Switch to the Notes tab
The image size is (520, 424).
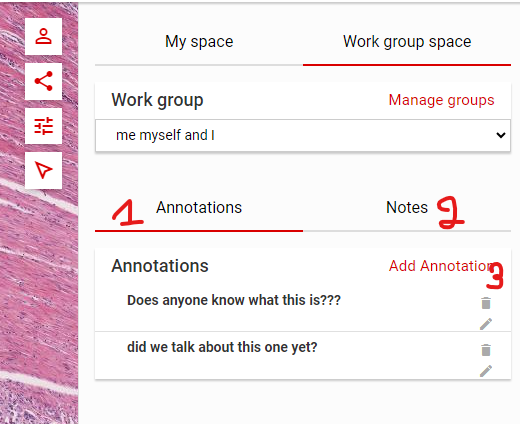407,207
